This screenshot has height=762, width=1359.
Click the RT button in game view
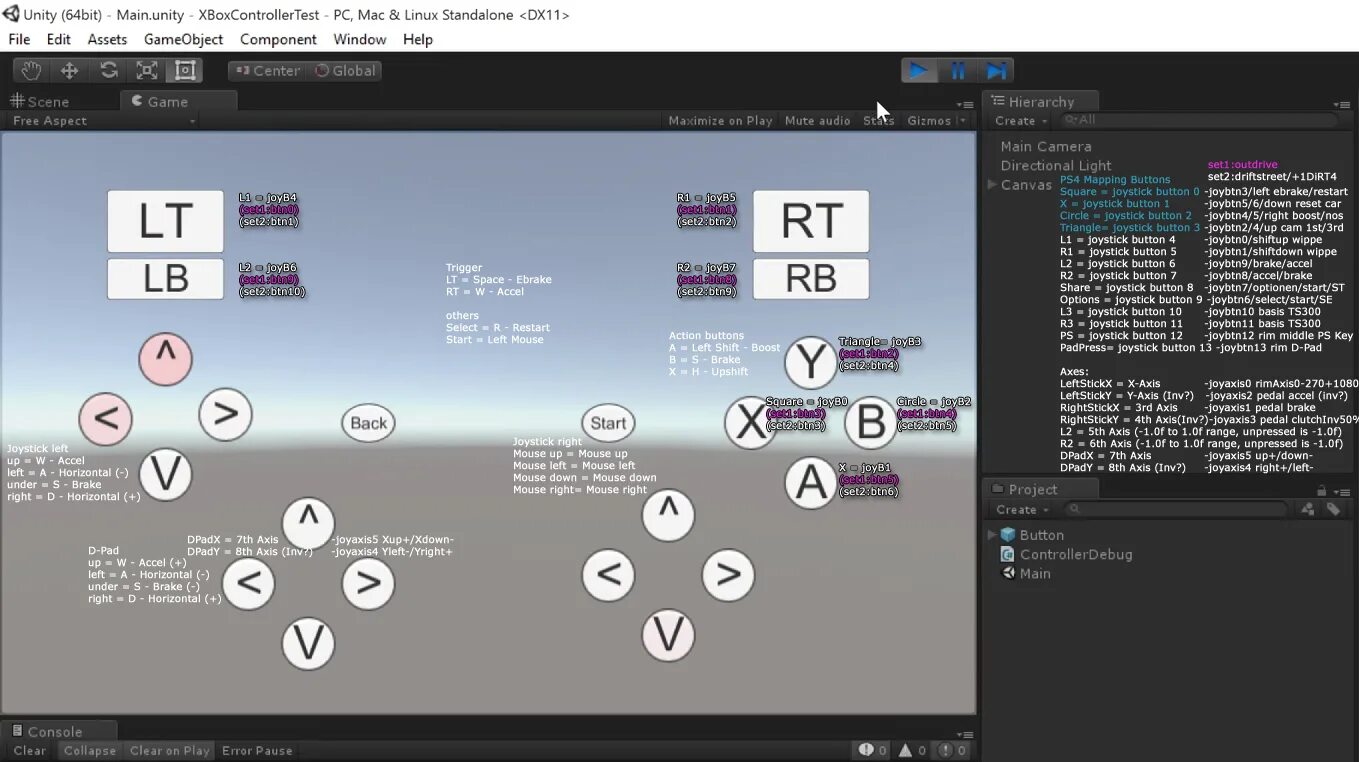[x=811, y=221]
